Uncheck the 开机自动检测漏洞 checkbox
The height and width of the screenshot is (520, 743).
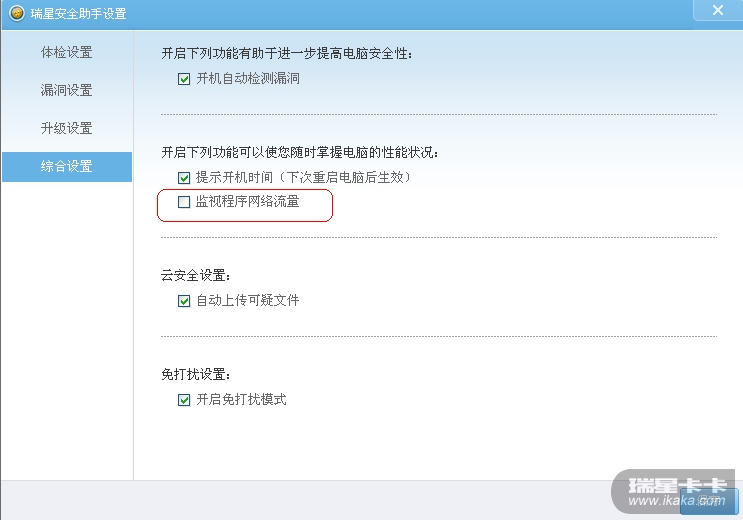point(184,78)
